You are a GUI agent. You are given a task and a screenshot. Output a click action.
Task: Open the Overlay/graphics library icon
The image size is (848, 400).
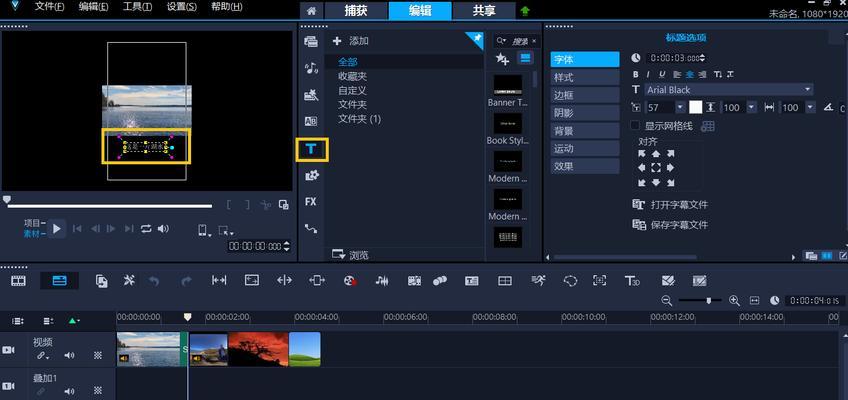(312, 175)
